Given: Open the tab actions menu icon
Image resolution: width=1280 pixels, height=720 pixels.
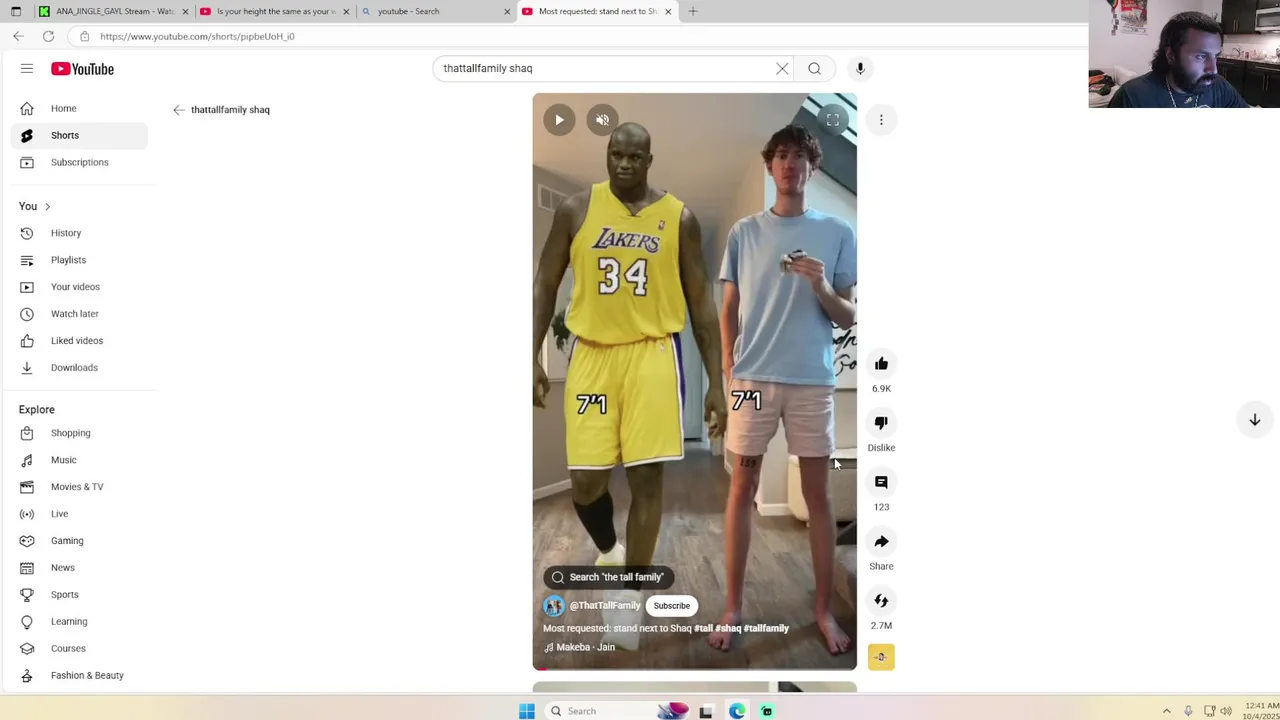Looking at the screenshot, I should point(15,11).
